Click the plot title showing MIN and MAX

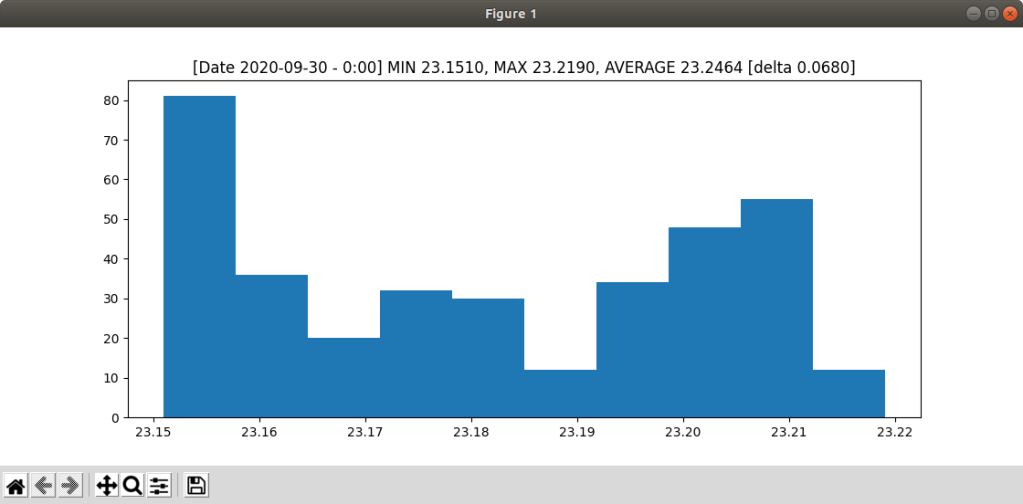pos(524,67)
